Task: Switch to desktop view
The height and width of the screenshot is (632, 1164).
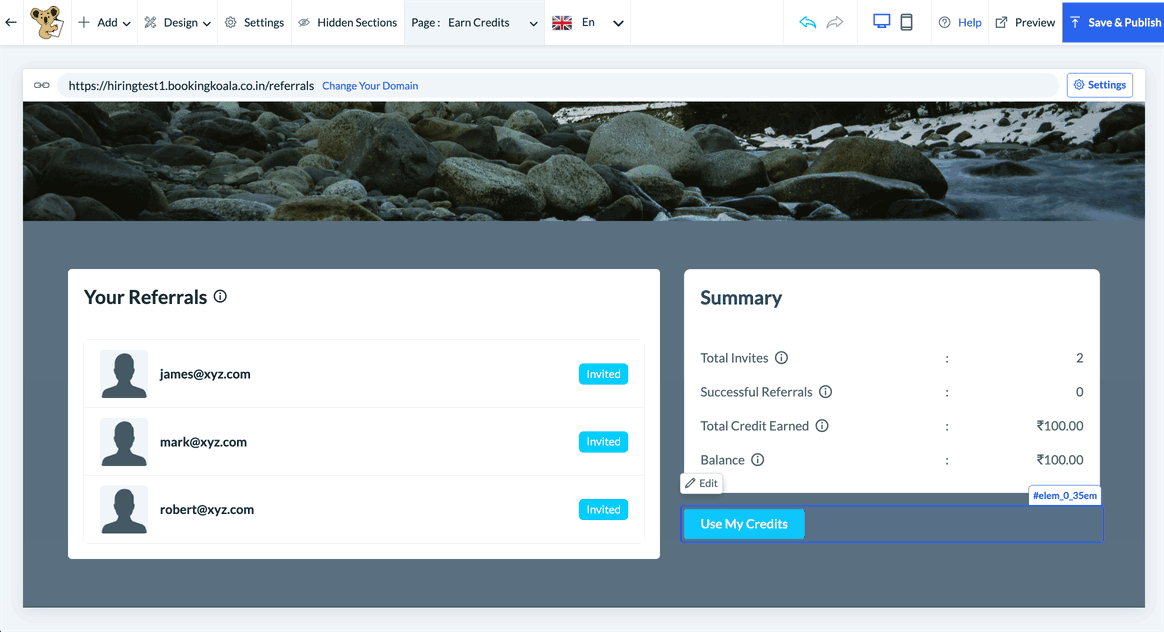Action: 881,22
